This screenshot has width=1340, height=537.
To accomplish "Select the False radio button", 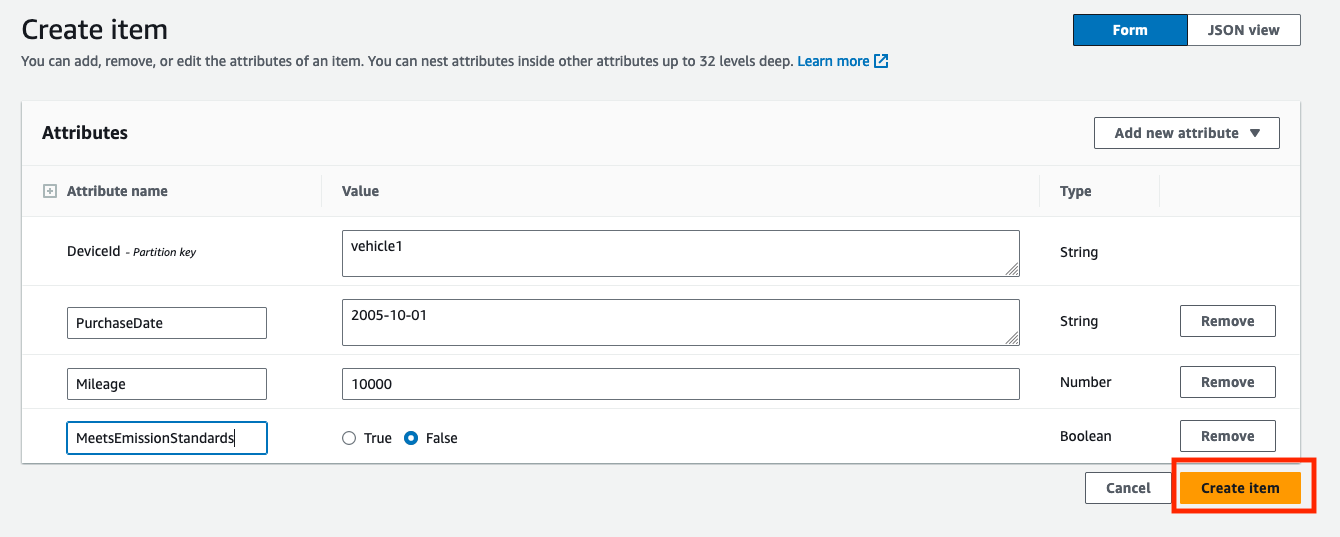I will click(411, 438).
